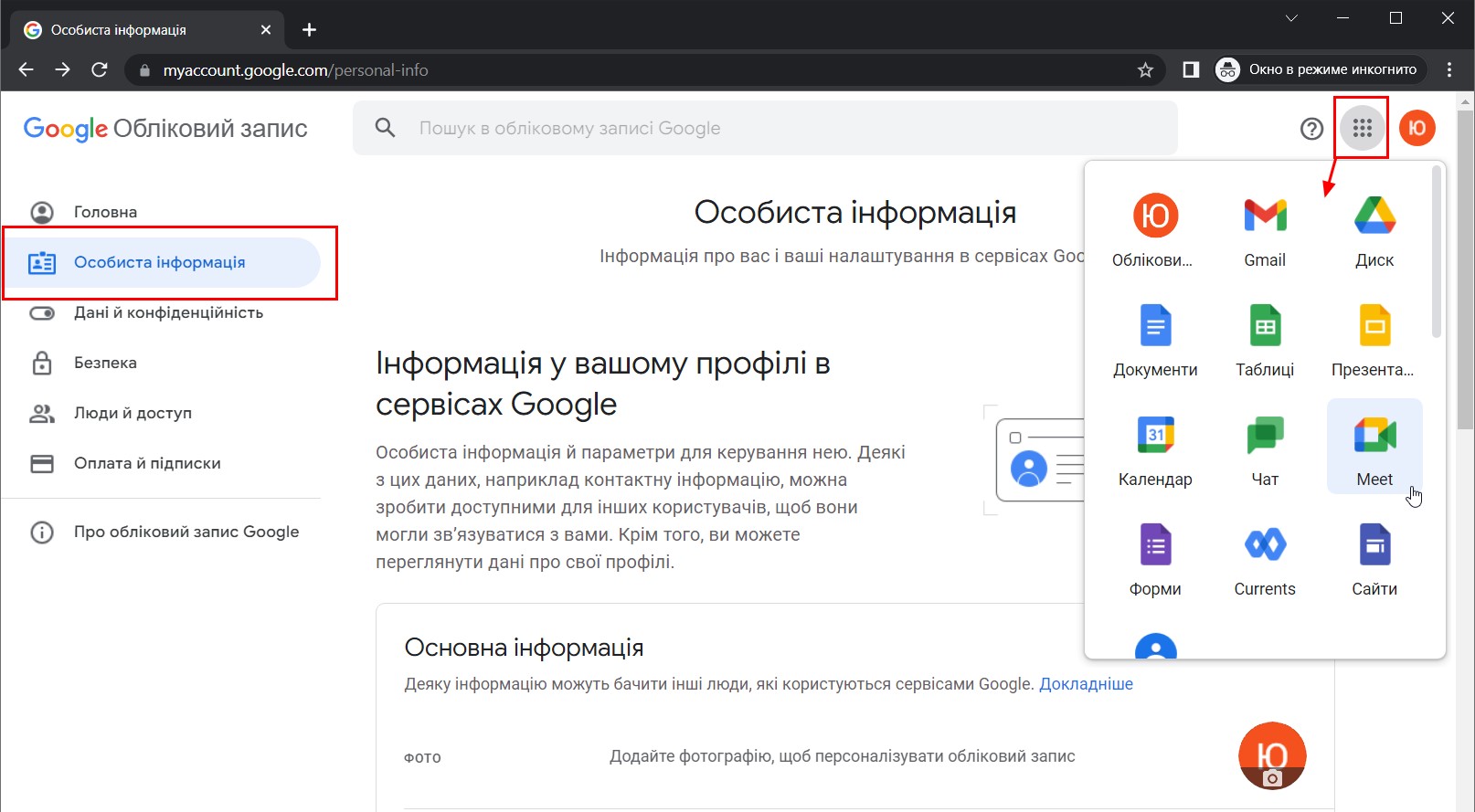Bookmark this page with star icon
Image resolution: width=1475 pixels, height=812 pixels.
coord(1145,70)
